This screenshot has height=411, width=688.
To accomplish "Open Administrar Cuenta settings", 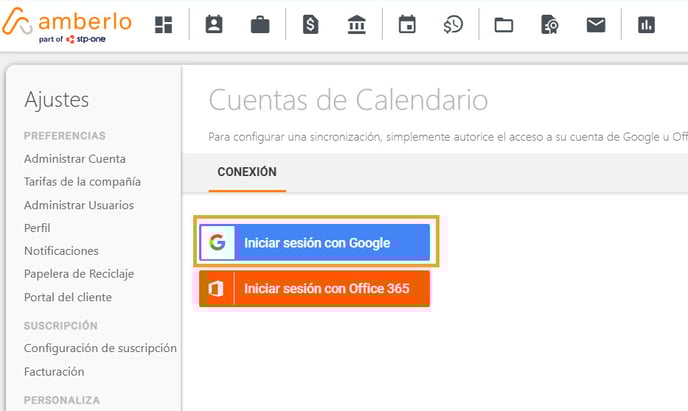I will [75, 159].
